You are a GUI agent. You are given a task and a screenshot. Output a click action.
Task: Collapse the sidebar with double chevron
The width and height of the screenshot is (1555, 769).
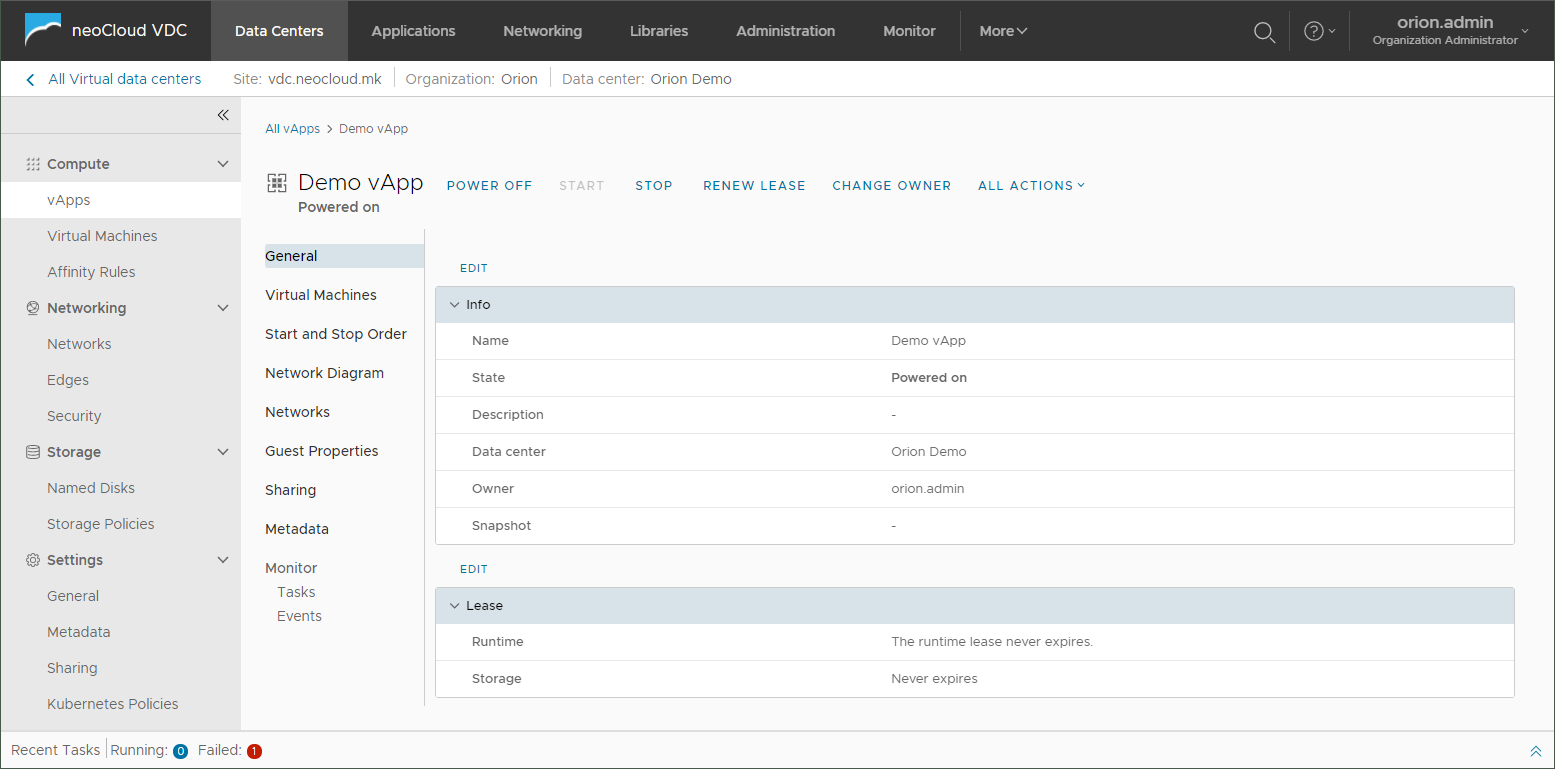pyautogui.click(x=223, y=115)
